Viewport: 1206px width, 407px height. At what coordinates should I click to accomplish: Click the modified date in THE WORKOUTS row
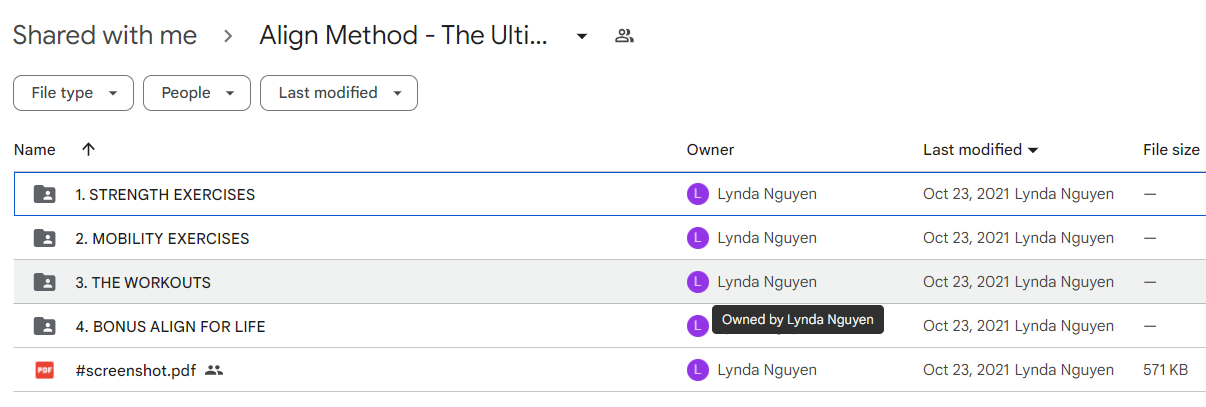tap(1018, 282)
